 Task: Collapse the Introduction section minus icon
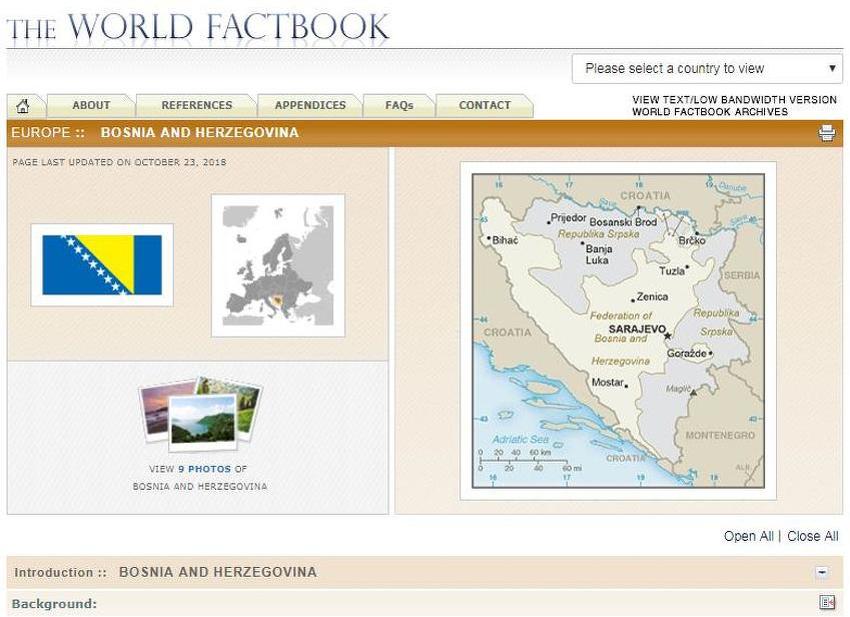point(821,573)
